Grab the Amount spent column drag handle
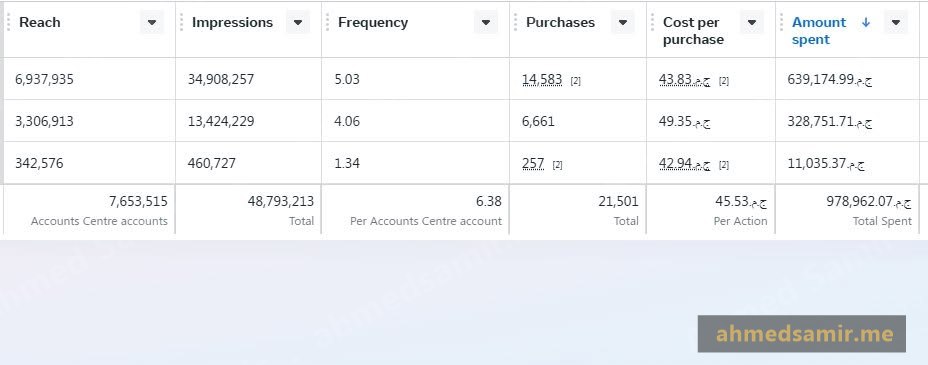The height and width of the screenshot is (365, 928). coord(782,22)
